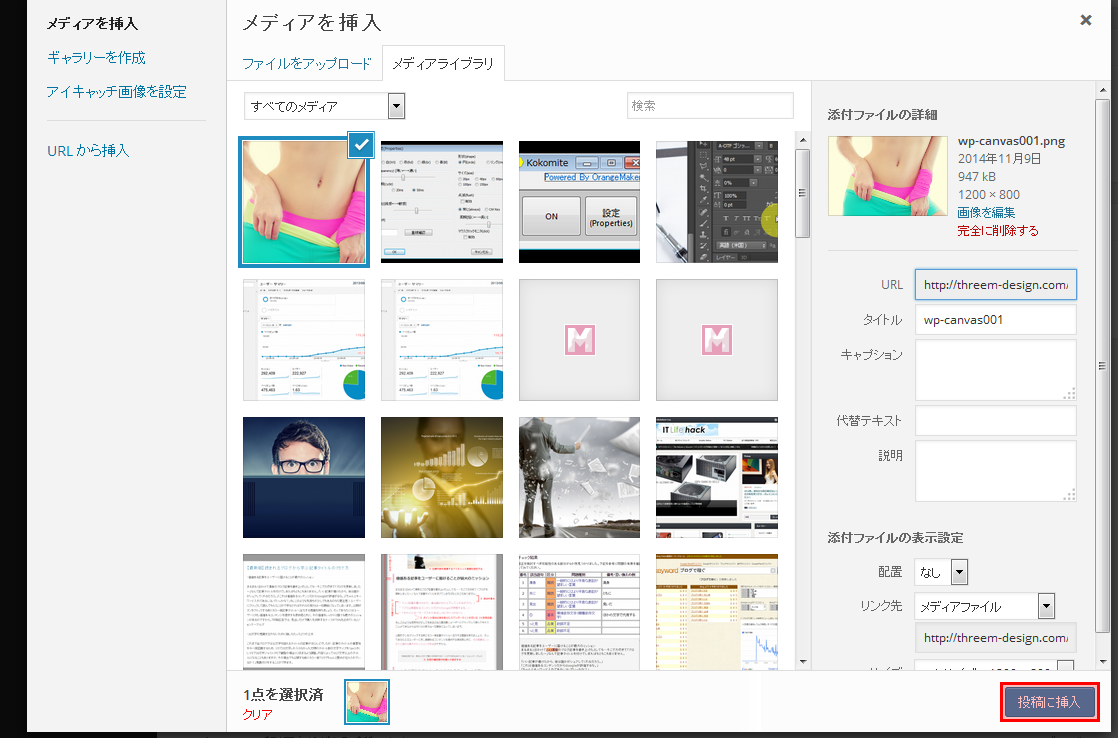
Task: Click the 画像を編集 link
Action: 986,212
